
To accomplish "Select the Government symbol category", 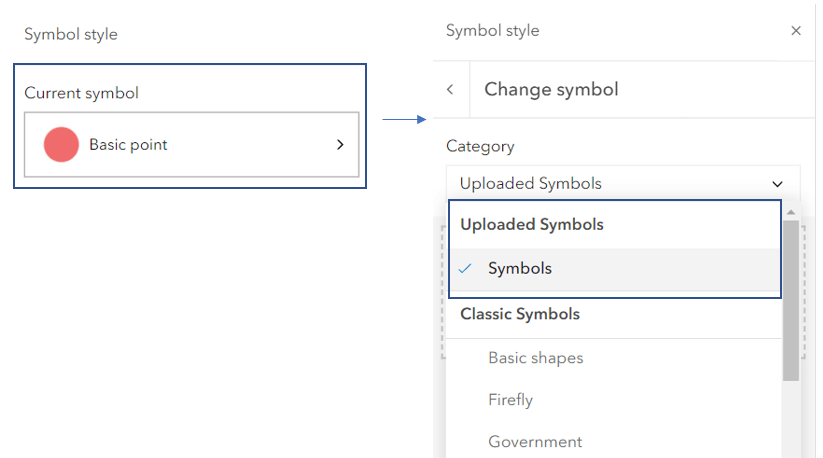I will point(534,442).
